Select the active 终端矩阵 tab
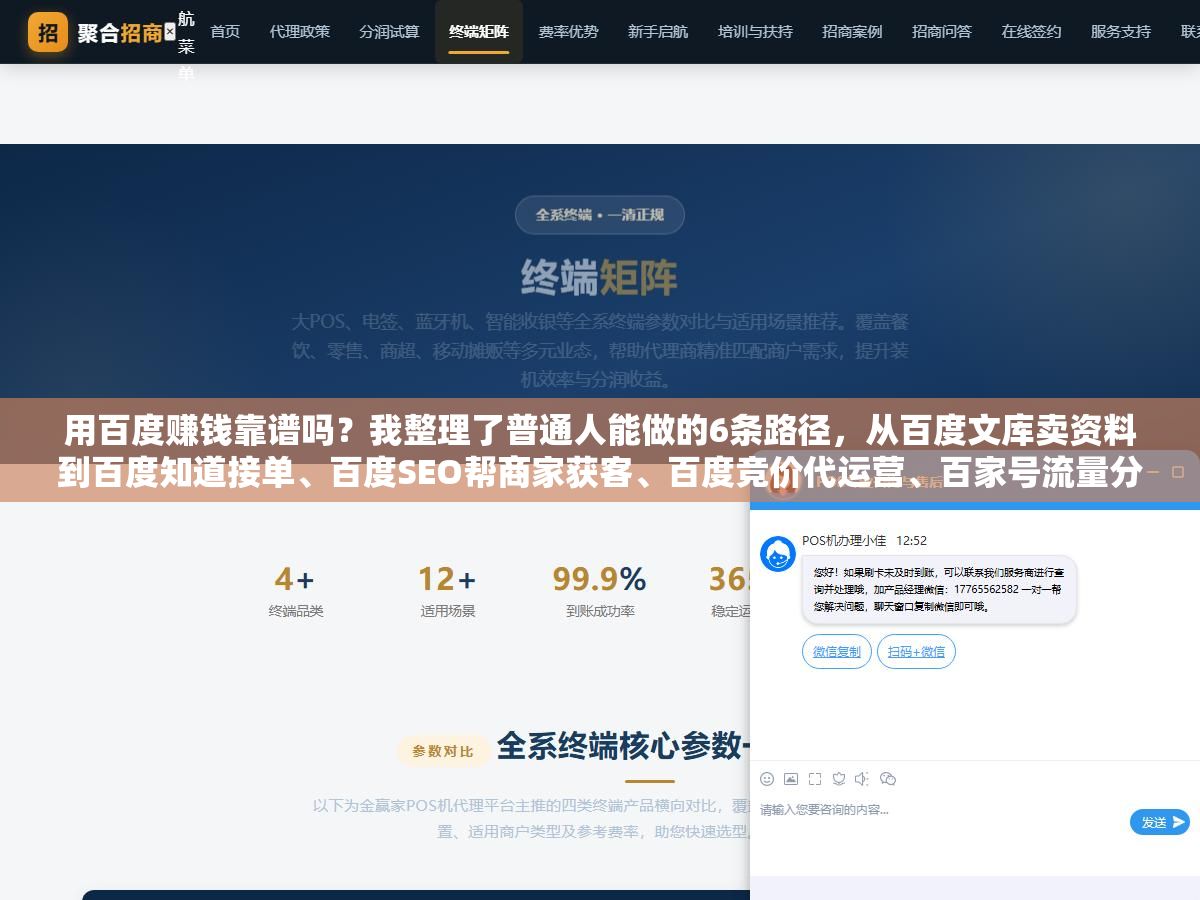Image resolution: width=1200 pixels, height=900 pixels. (479, 32)
